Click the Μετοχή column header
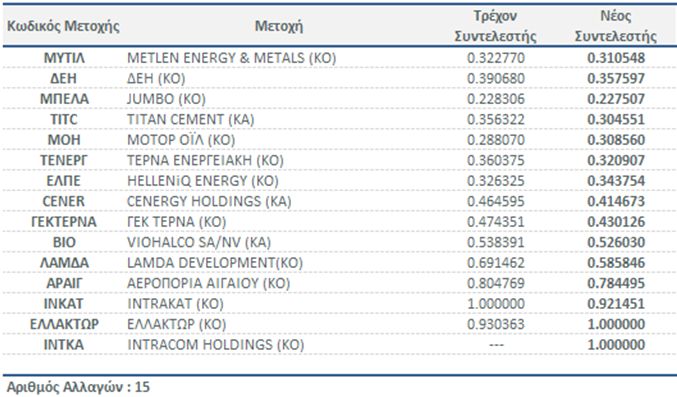 pos(278,26)
